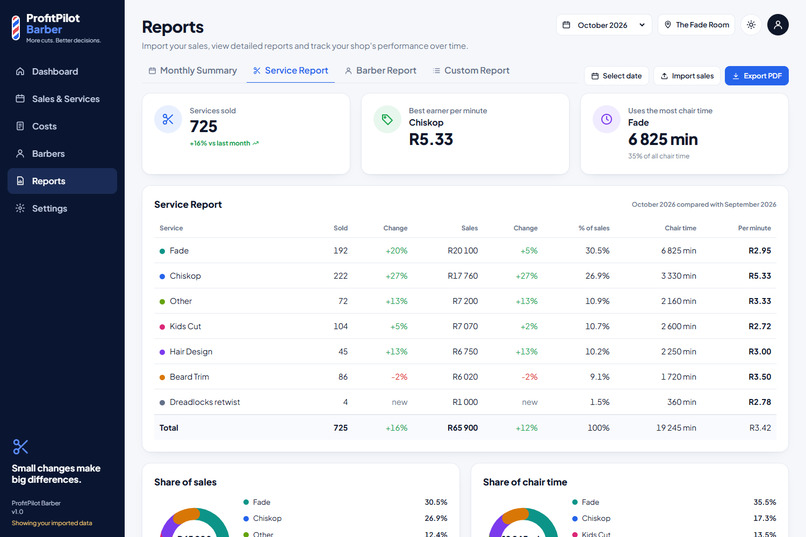Click the Showing your imported data text

tap(52, 523)
